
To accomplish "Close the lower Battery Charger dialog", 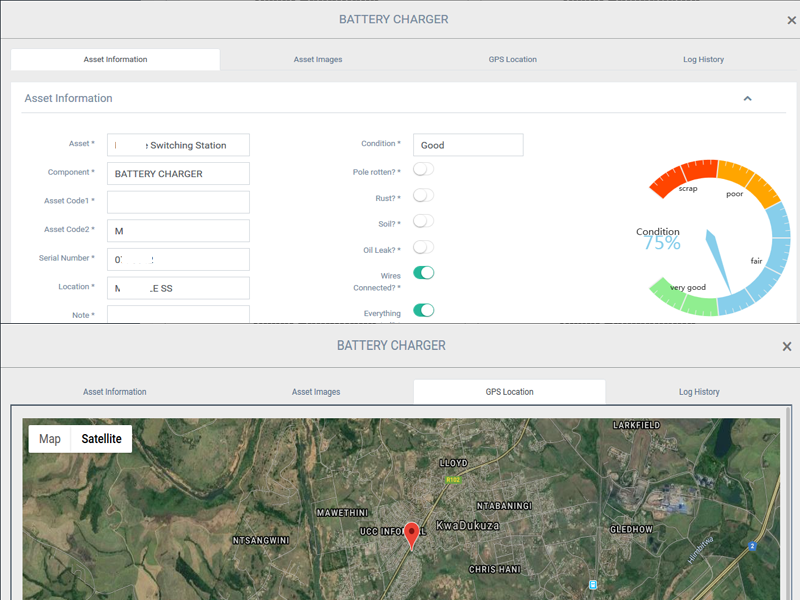I will (786, 346).
